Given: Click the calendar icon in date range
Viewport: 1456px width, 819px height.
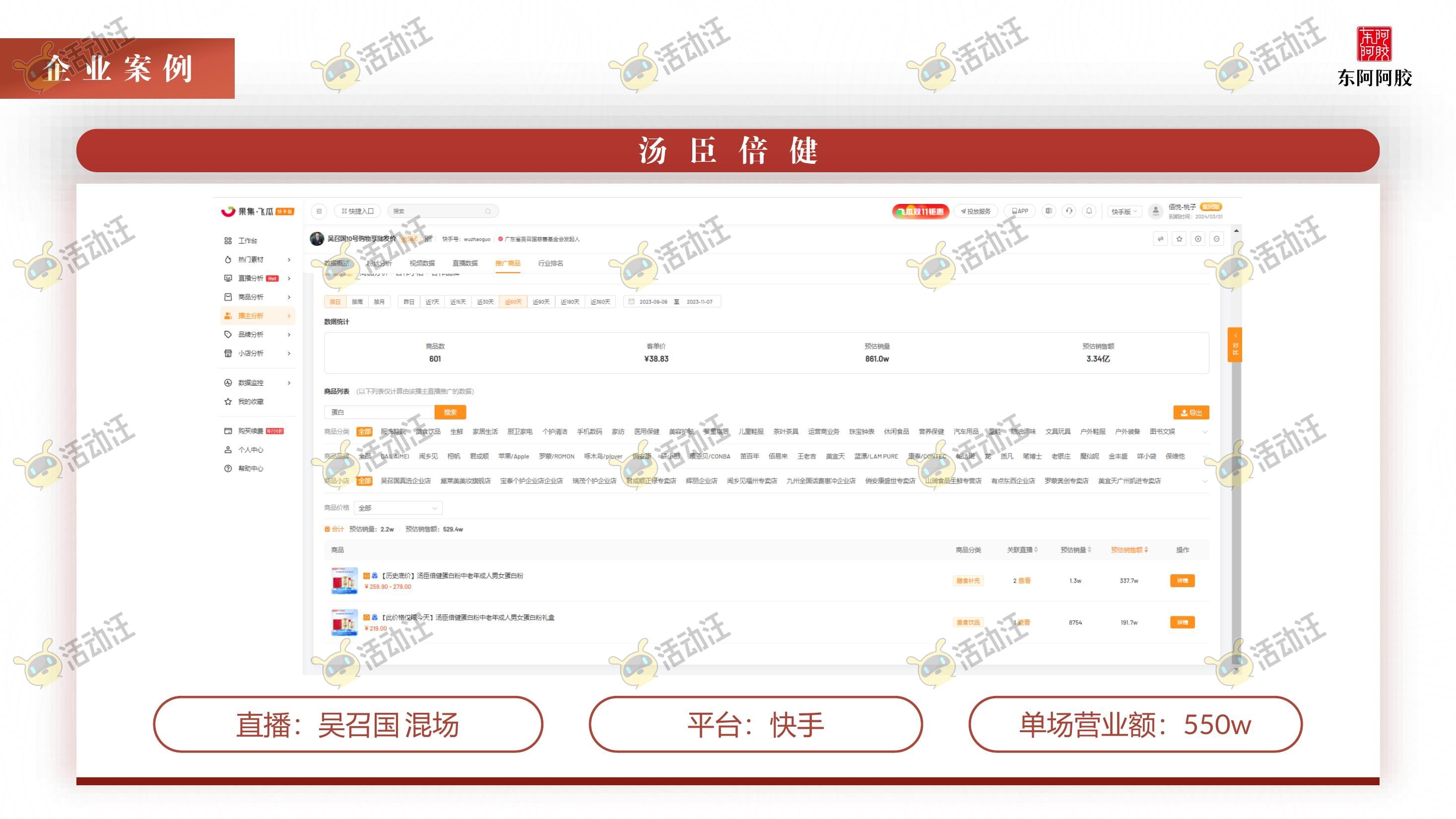Looking at the screenshot, I should pos(631,302).
